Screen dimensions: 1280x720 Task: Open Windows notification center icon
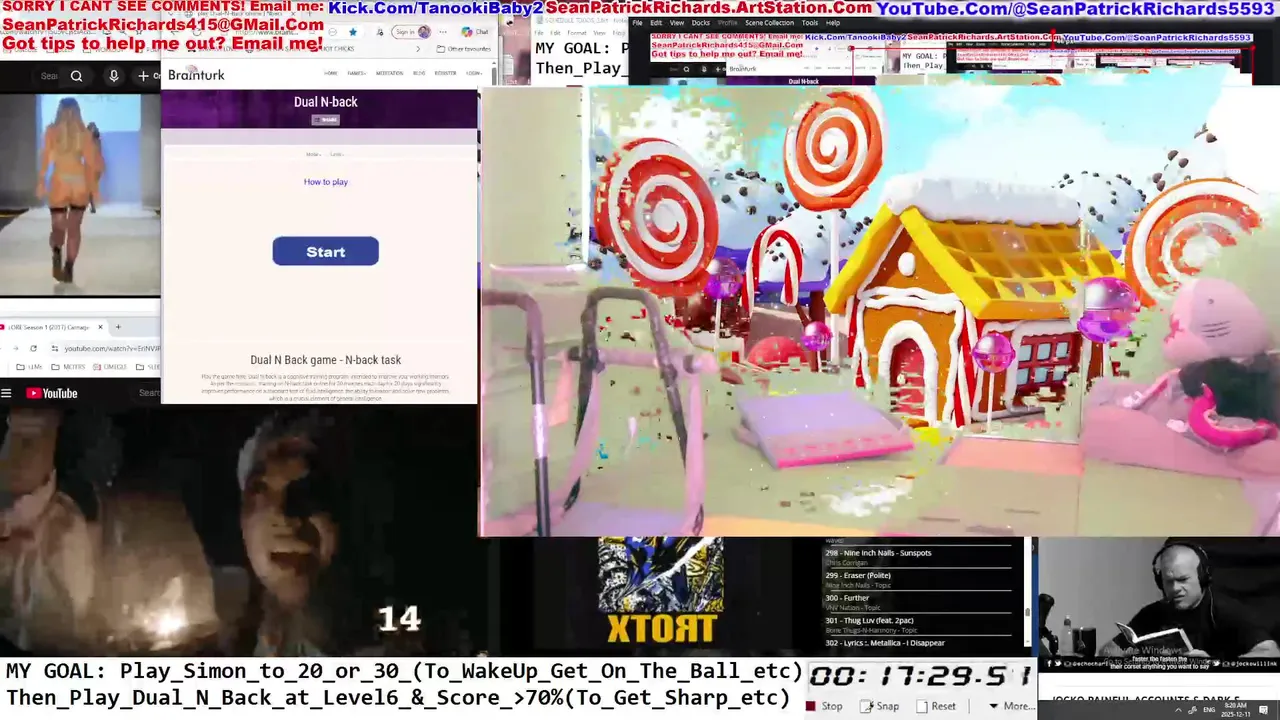coord(1263,709)
